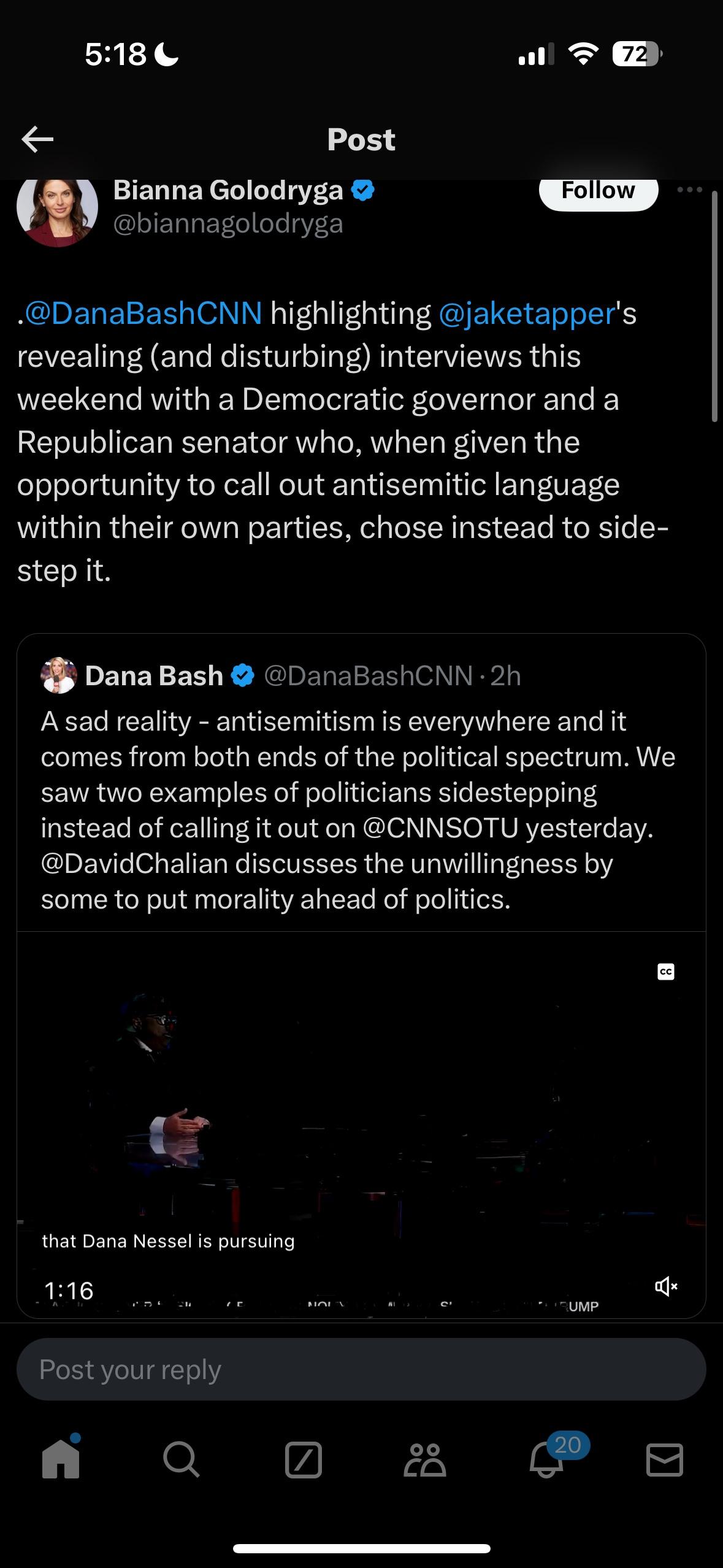723x1568 pixels.
Task: Open the @DanaBashCNN mention link
Action: coord(143,313)
